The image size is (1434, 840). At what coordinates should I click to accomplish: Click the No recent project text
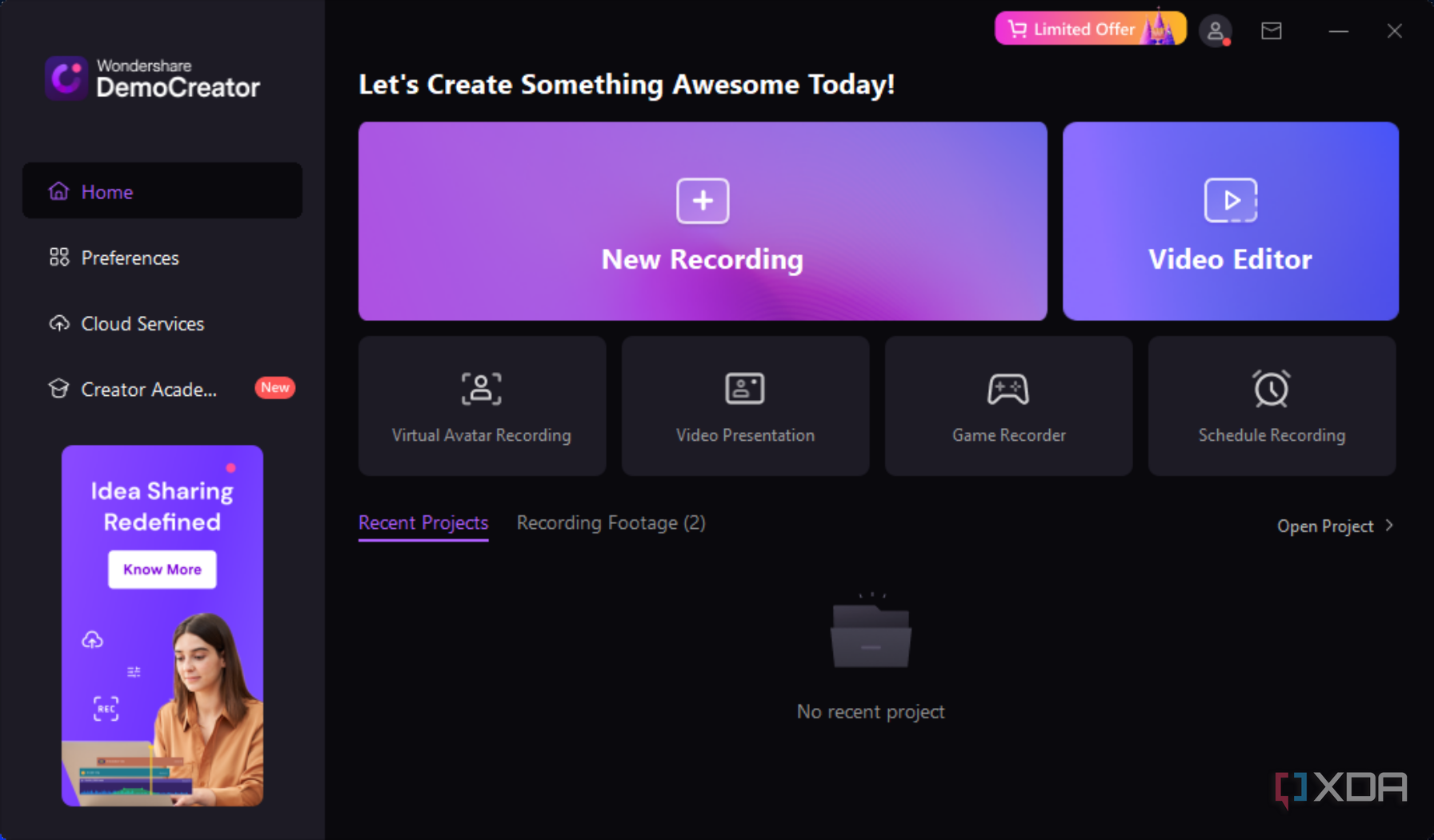pyautogui.click(x=871, y=711)
